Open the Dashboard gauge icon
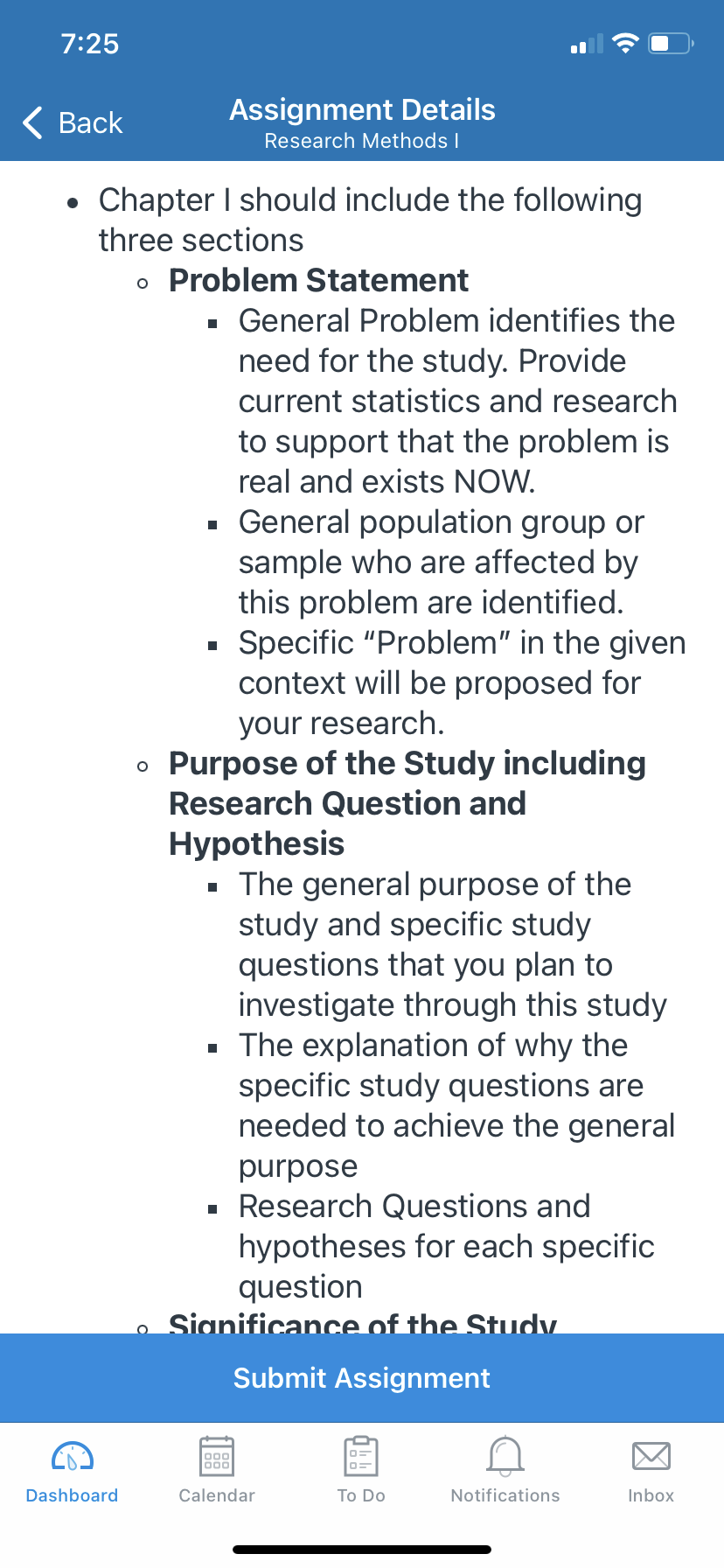This screenshot has width=724, height=1568. tap(73, 1457)
